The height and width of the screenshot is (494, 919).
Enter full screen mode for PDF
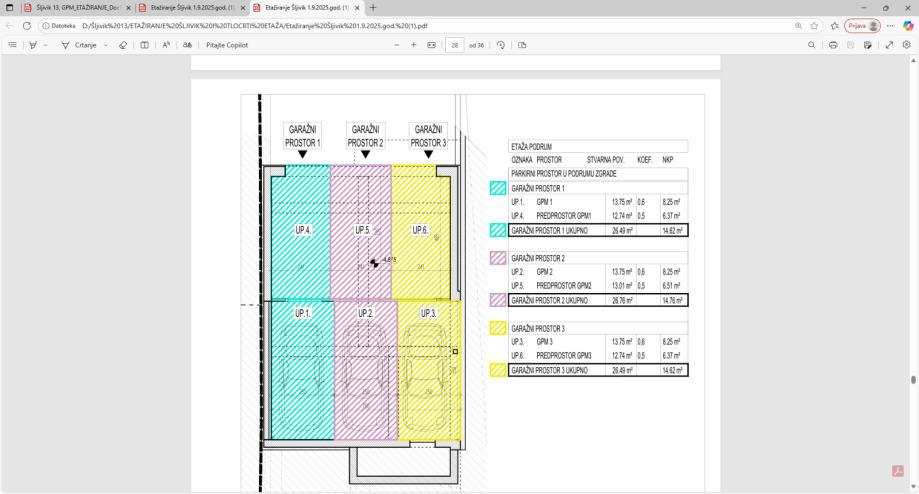tap(889, 45)
